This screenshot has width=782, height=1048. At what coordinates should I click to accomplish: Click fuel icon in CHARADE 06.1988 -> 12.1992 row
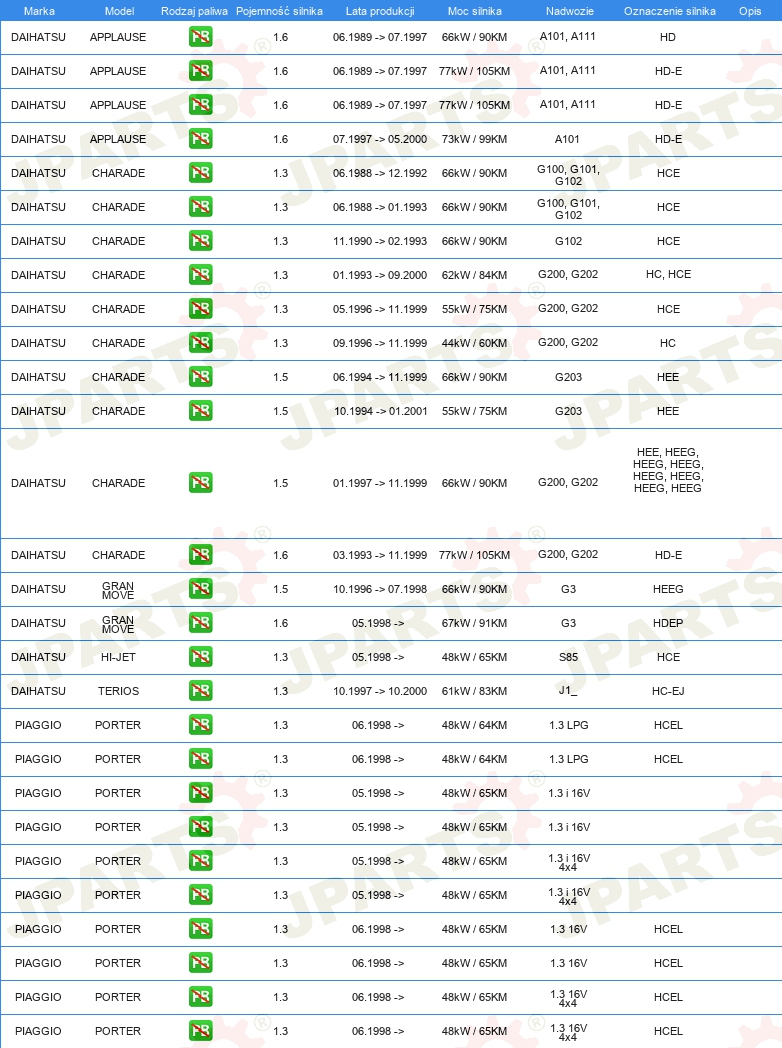201,173
